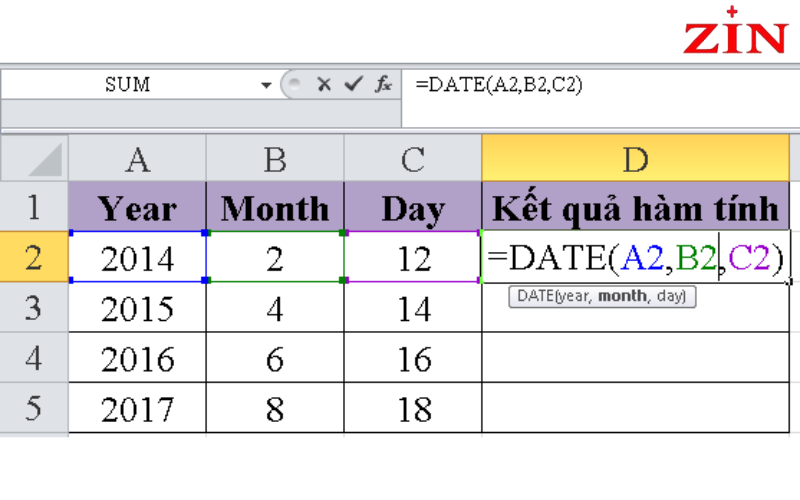The height and width of the screenshot is (500, 800).
Task: Select row 1 header
Action: (x=34, y=207)
